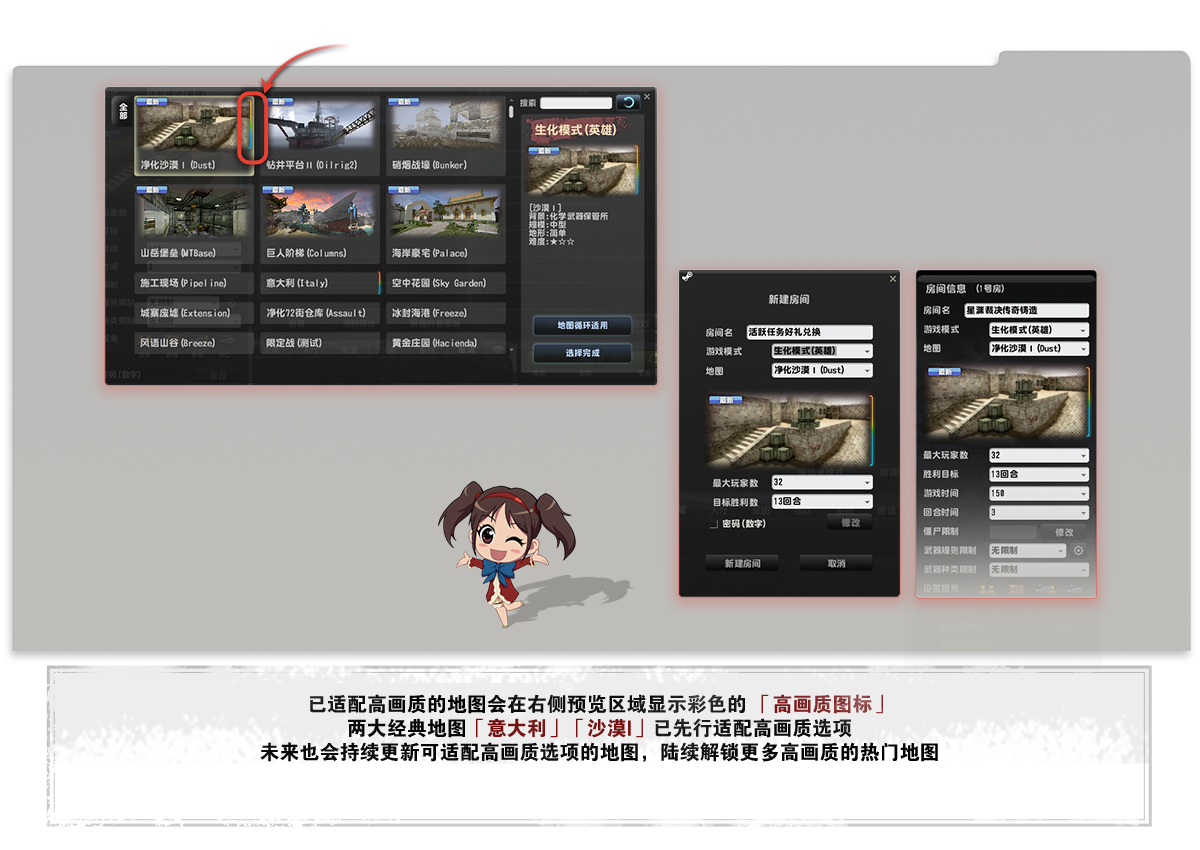This screenshot has height=850, width=1200.
Task: Click the 最新 badge on the Oilrig2 thumbnail
Action: tap(280, 101)
